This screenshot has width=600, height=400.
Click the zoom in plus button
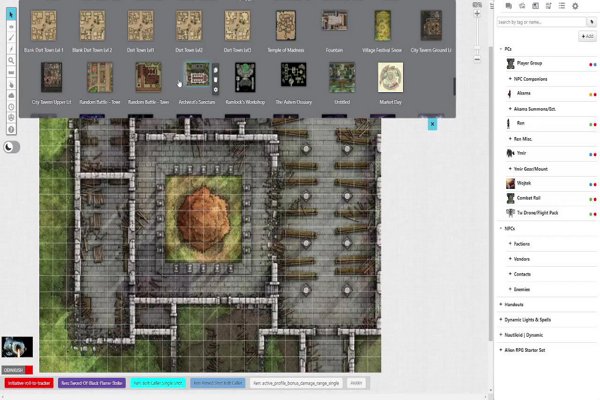477,14
